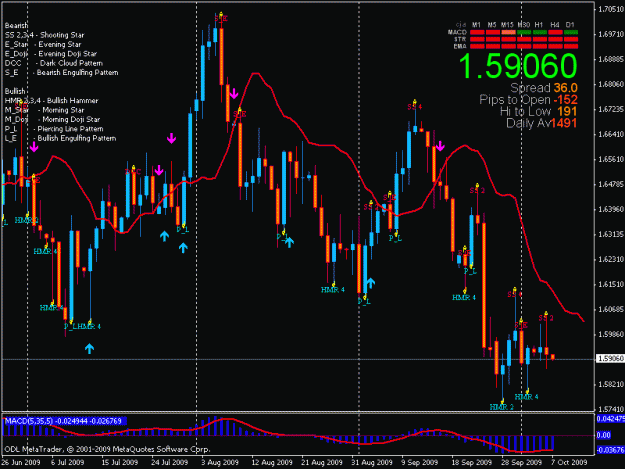
Task: Click the 'M_Doji - Morning Doji Star' legend line
Action: 52,120
